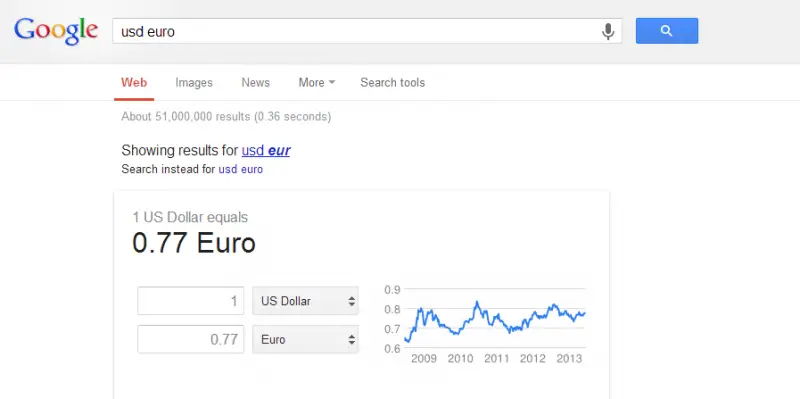
Task: Click the microphone voice search icon
Action: [x=607, y=32]
